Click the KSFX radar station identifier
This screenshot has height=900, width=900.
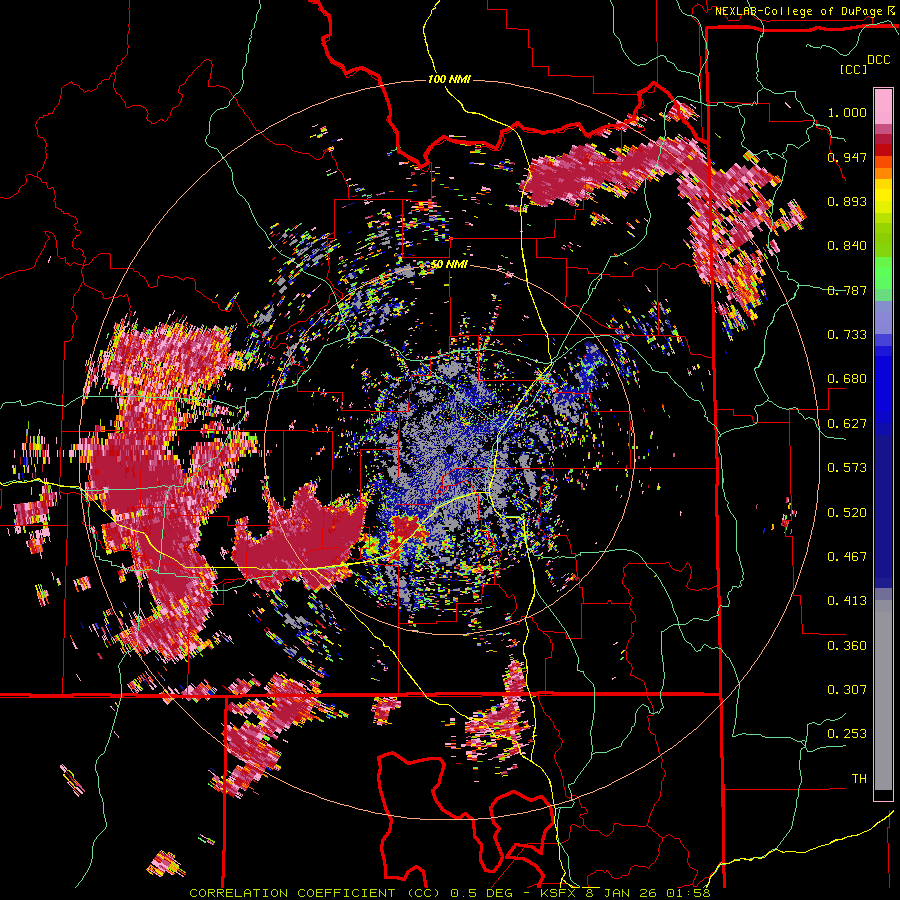coord(560,893)
